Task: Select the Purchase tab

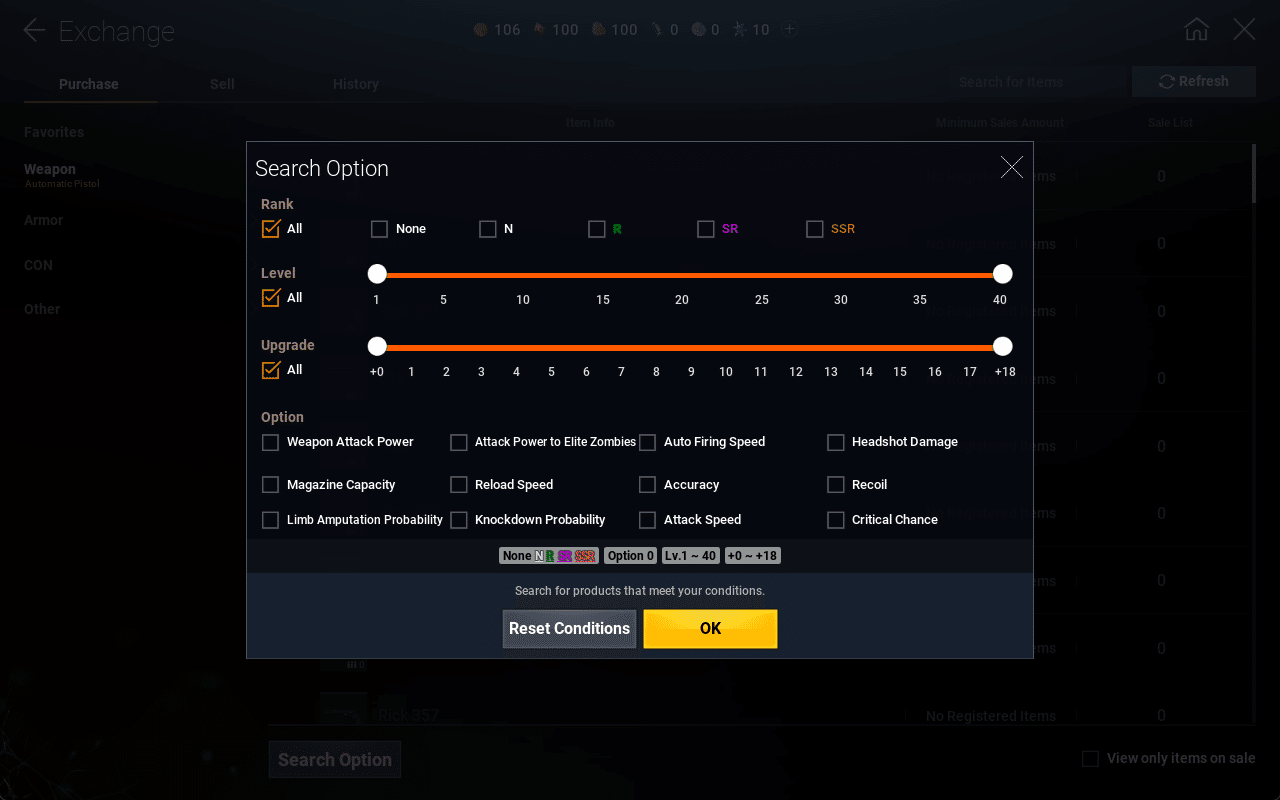Action: pos(89,84)
